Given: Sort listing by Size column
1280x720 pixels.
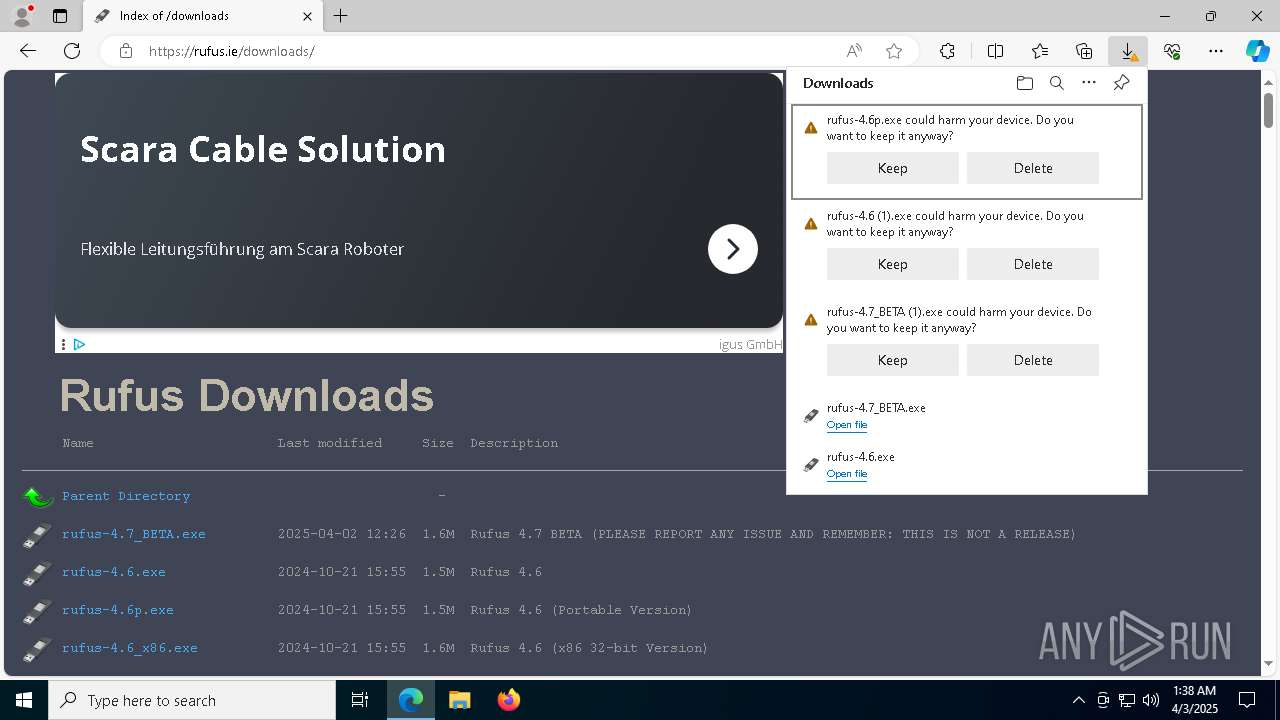Looking at the screenshot, I should click(x=438, y=443).
